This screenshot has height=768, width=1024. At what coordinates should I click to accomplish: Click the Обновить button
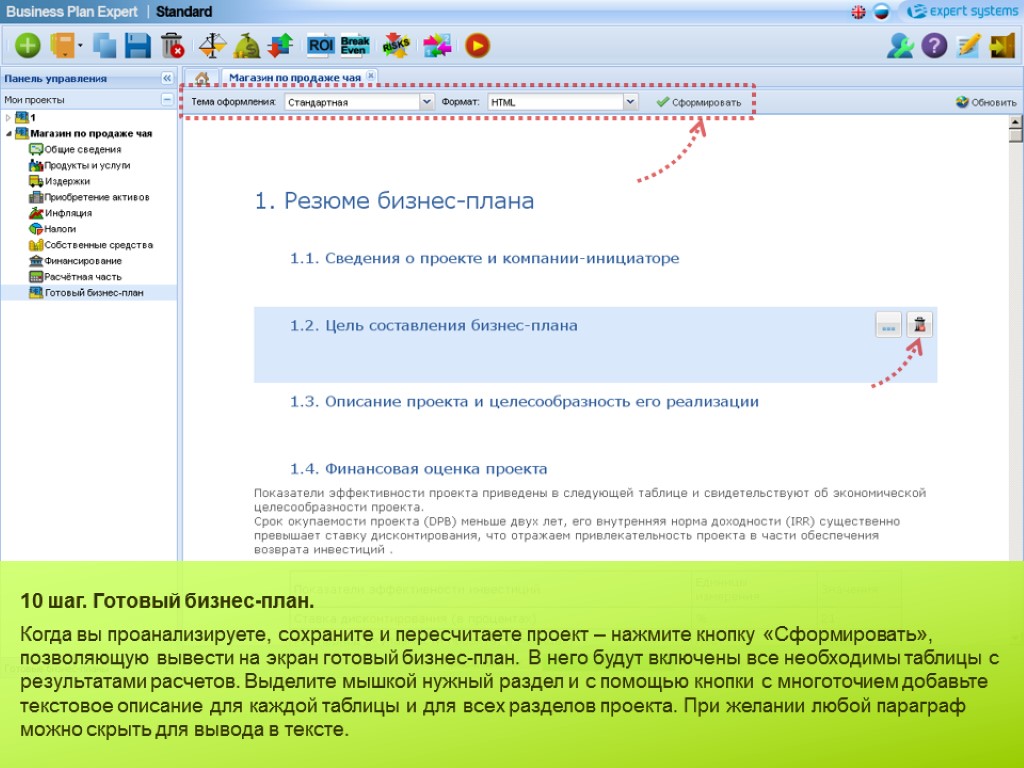pos(986,103)
